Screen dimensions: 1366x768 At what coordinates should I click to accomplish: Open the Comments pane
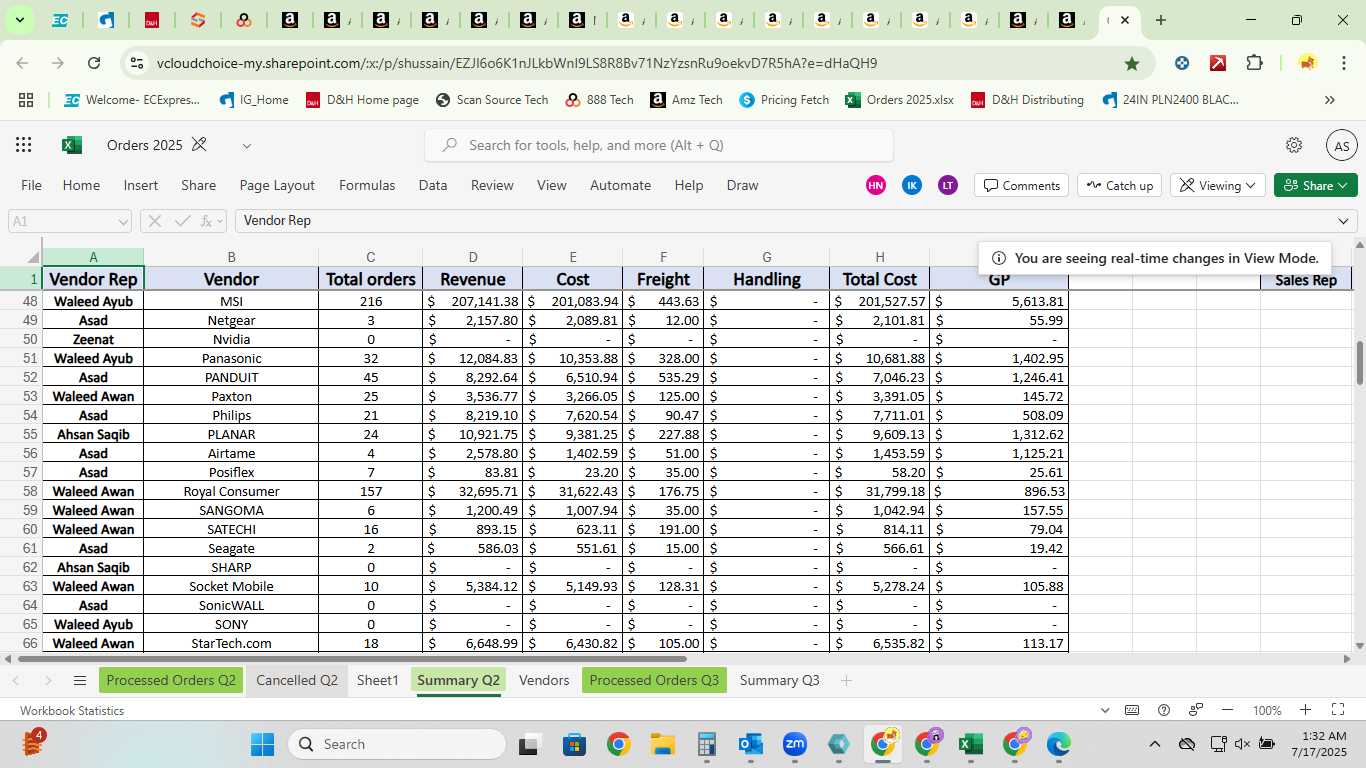[1021, 185]
